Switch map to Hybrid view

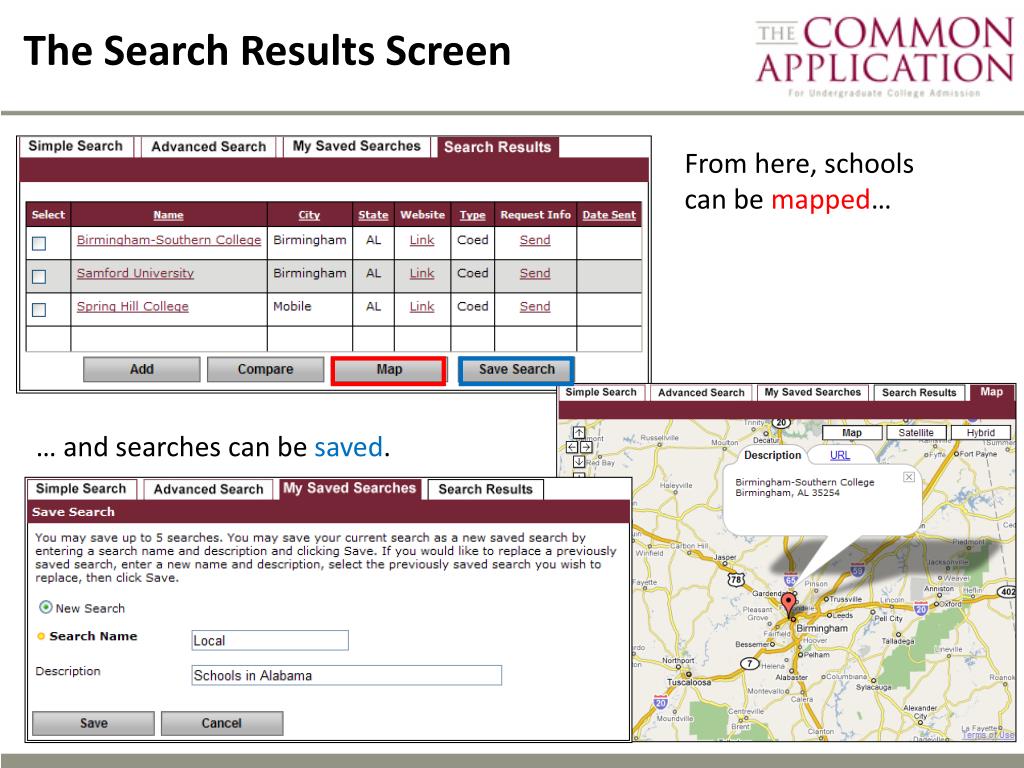(x=980, y=432)
